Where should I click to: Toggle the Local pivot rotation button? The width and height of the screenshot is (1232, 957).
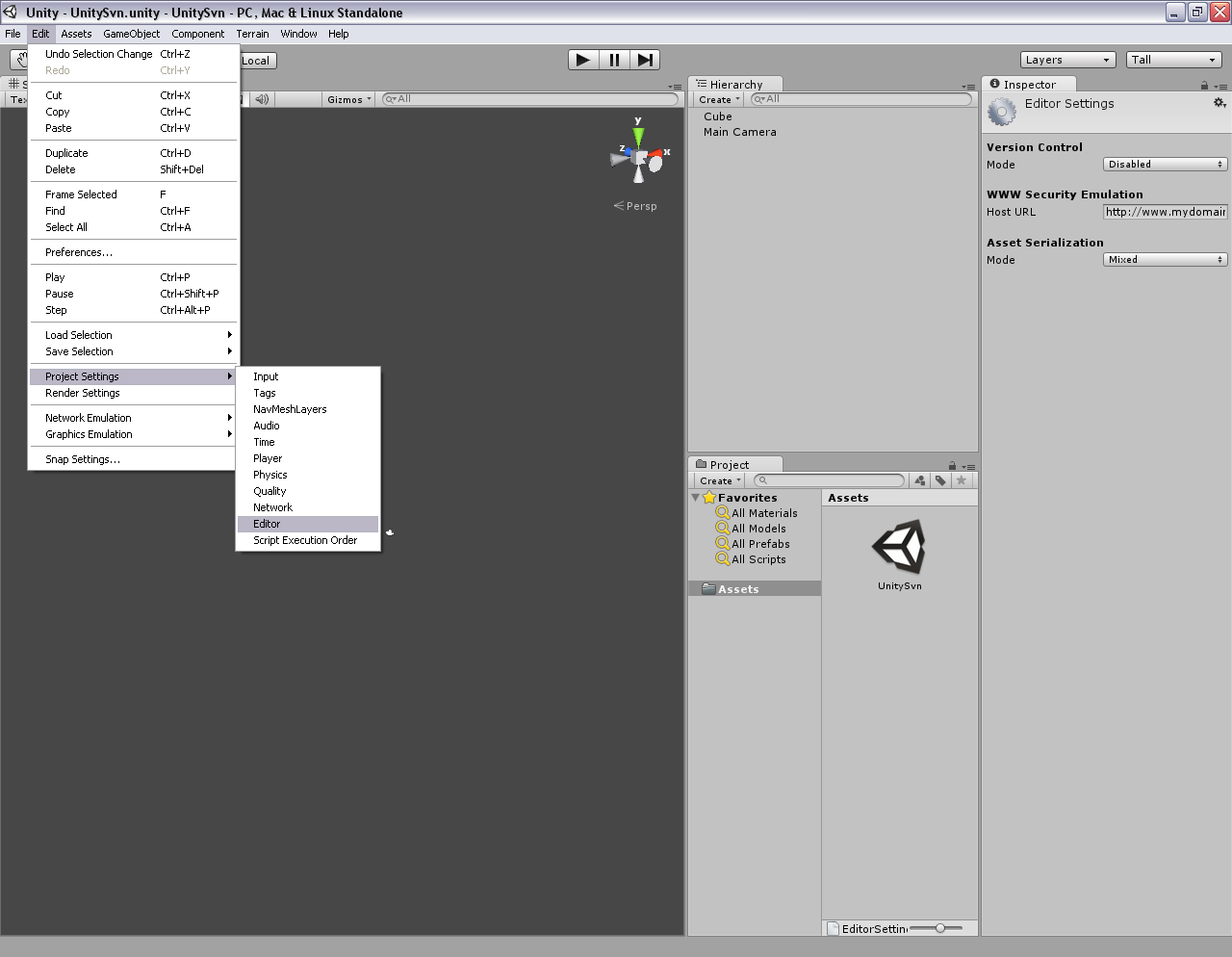coord(258,60)
